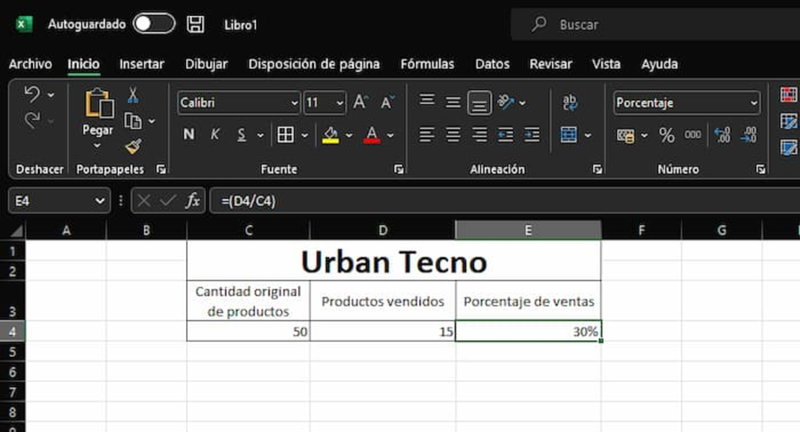Image resolution: width=800 pixels, height=432 pixels.
Task: Toggle the Autoguardado switch
Action: [154, 24]
